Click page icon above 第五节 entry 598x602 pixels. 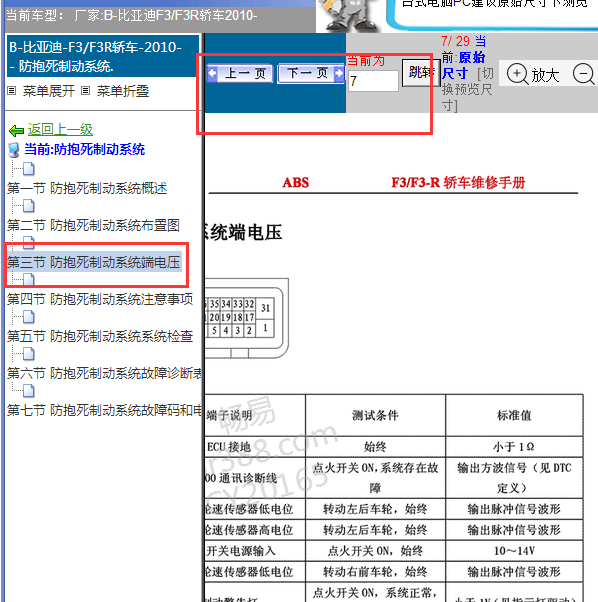coord(29,317)
